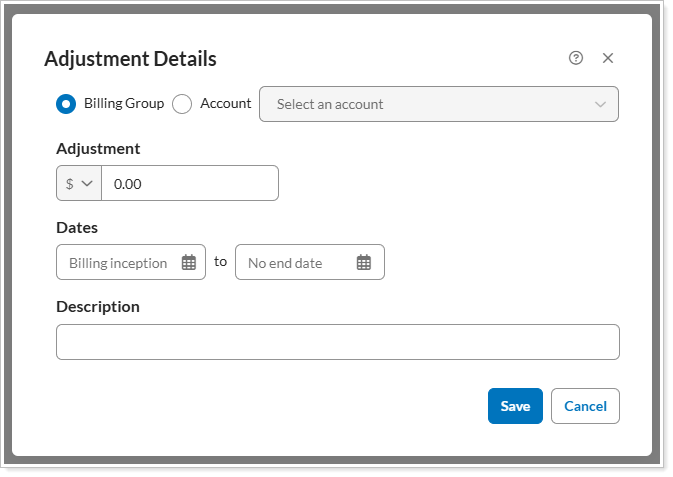Click the Billing Group option label
This screenshot has height=477, width=673.
click(x=124, y=103)
